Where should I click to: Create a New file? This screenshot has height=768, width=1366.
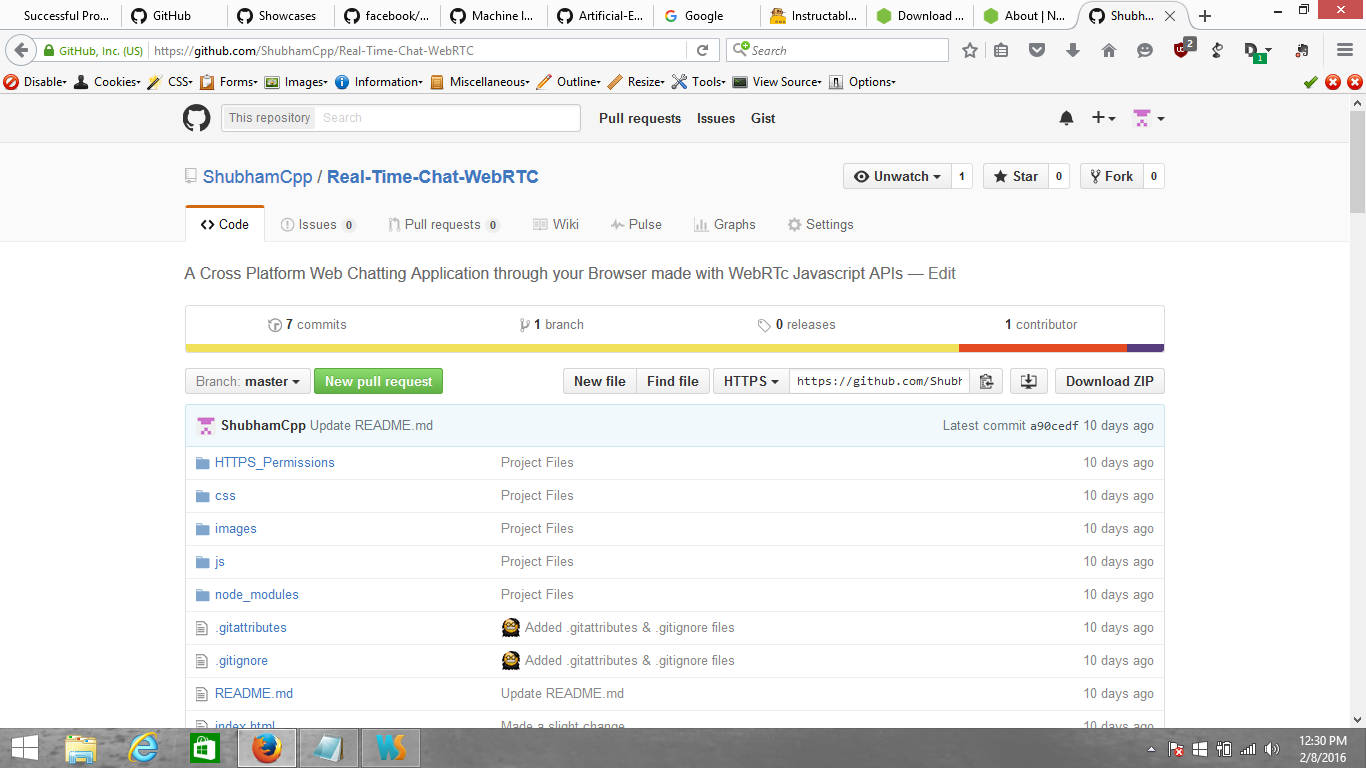coord(600,381)
